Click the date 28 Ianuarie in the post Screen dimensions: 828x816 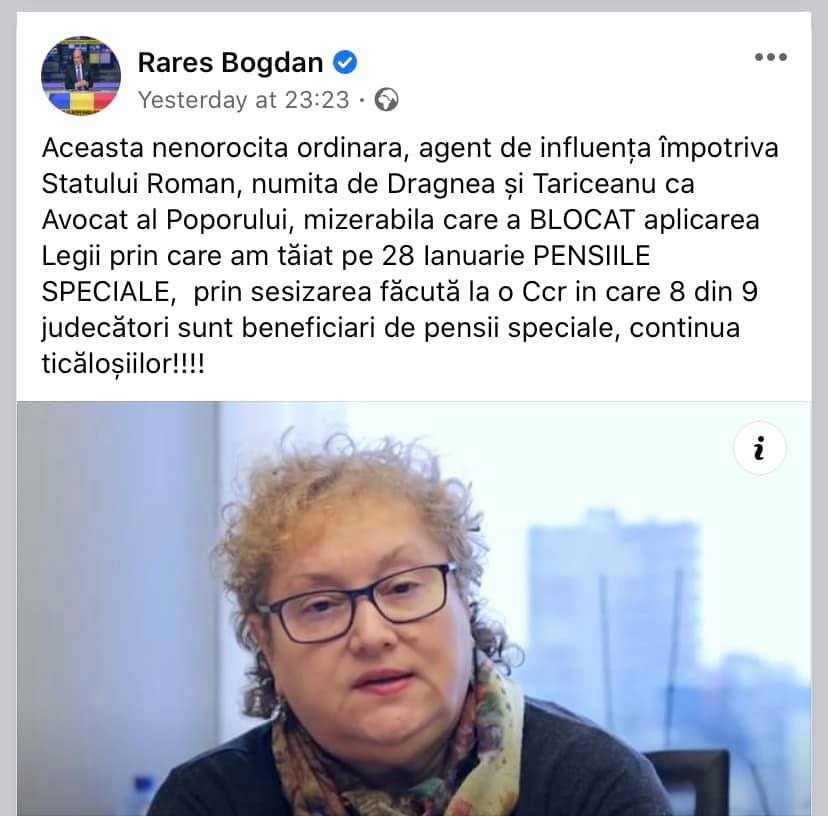pyautogui.click(x=453, y=256)
